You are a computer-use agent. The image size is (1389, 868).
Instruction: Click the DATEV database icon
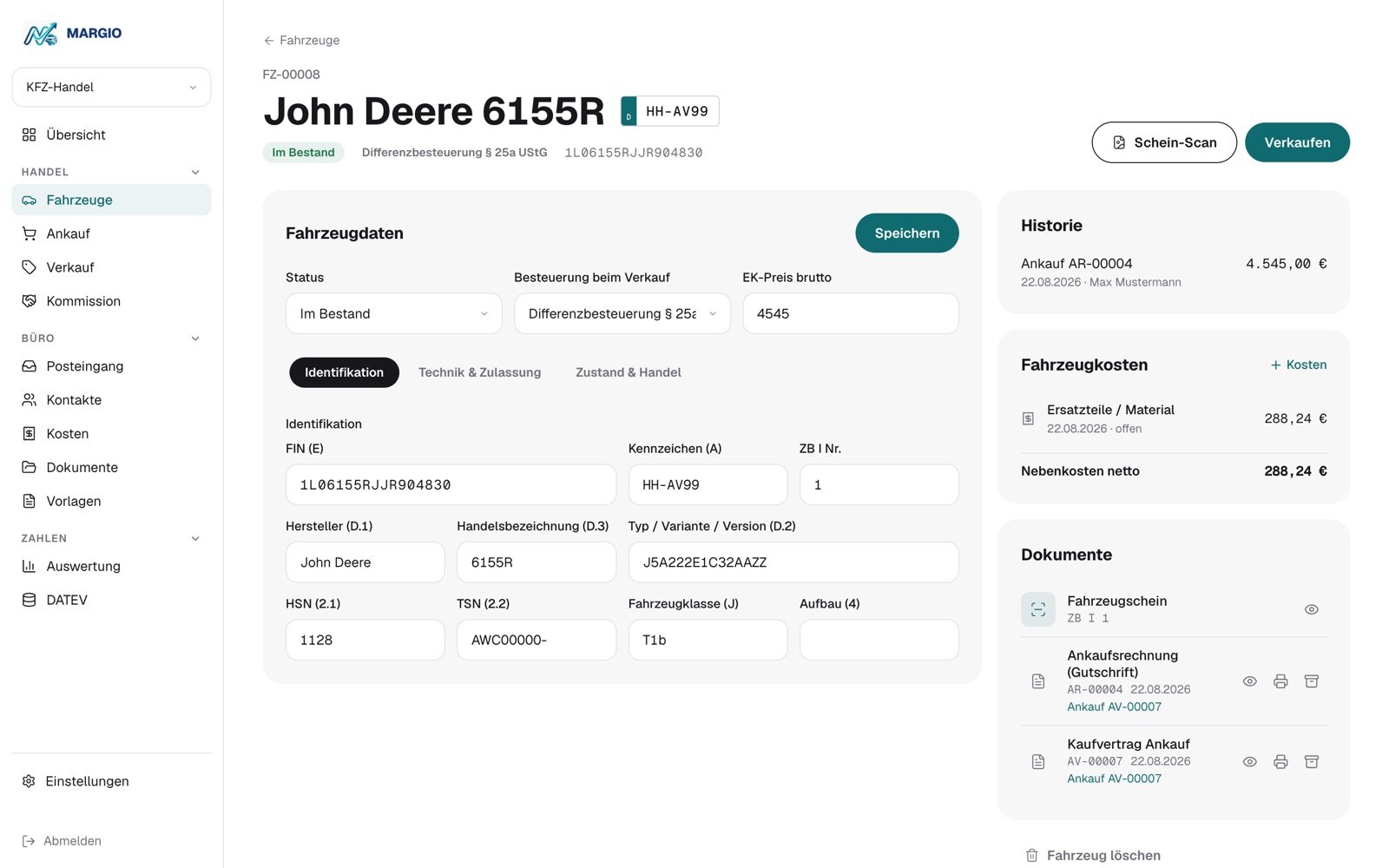(30, 600)
